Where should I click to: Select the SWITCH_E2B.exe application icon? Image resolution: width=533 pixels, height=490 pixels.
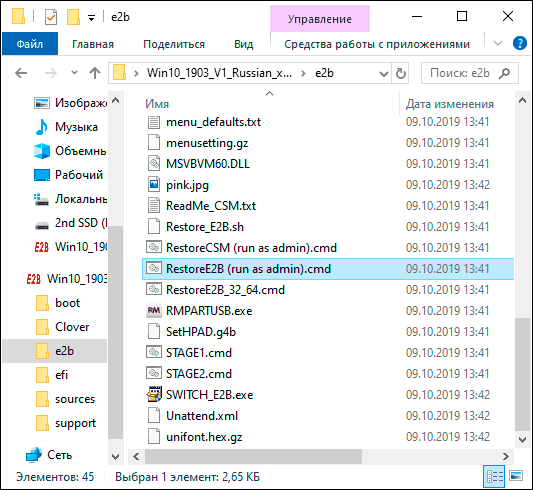click(154, 395)
